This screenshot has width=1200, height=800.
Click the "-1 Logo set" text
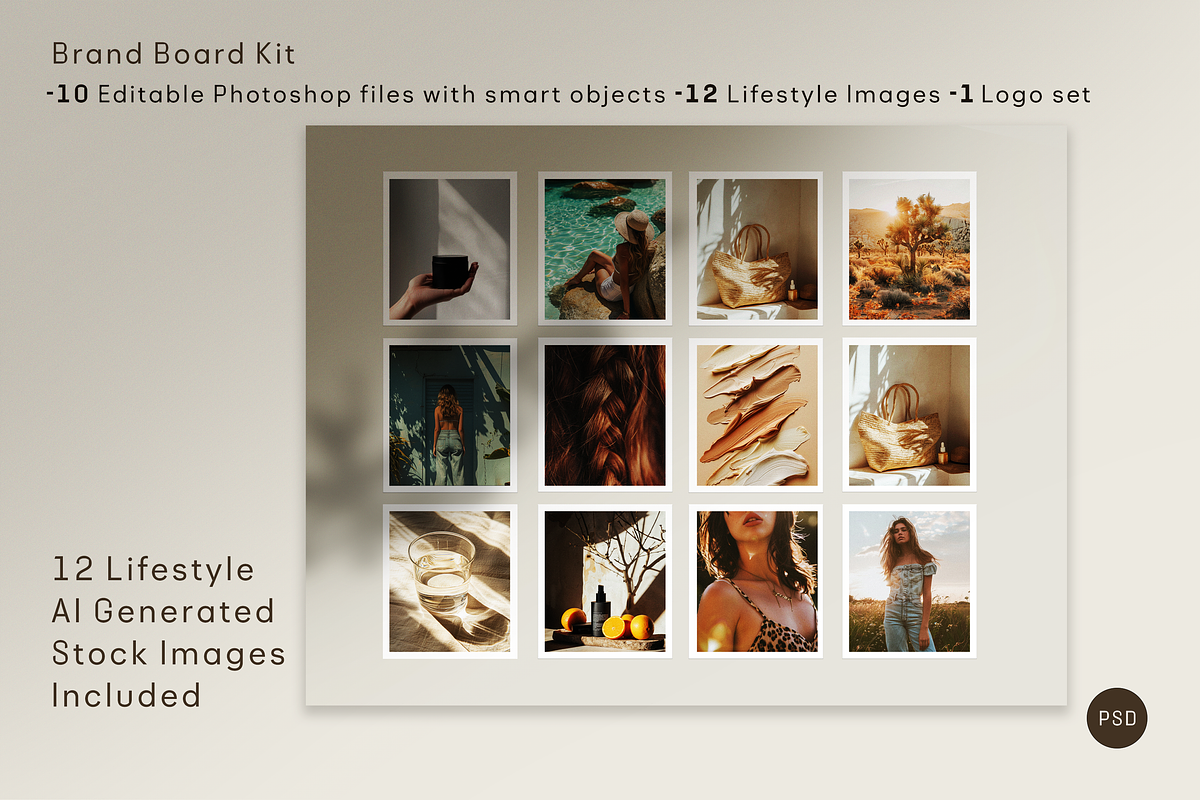(x=1020, y=95)
